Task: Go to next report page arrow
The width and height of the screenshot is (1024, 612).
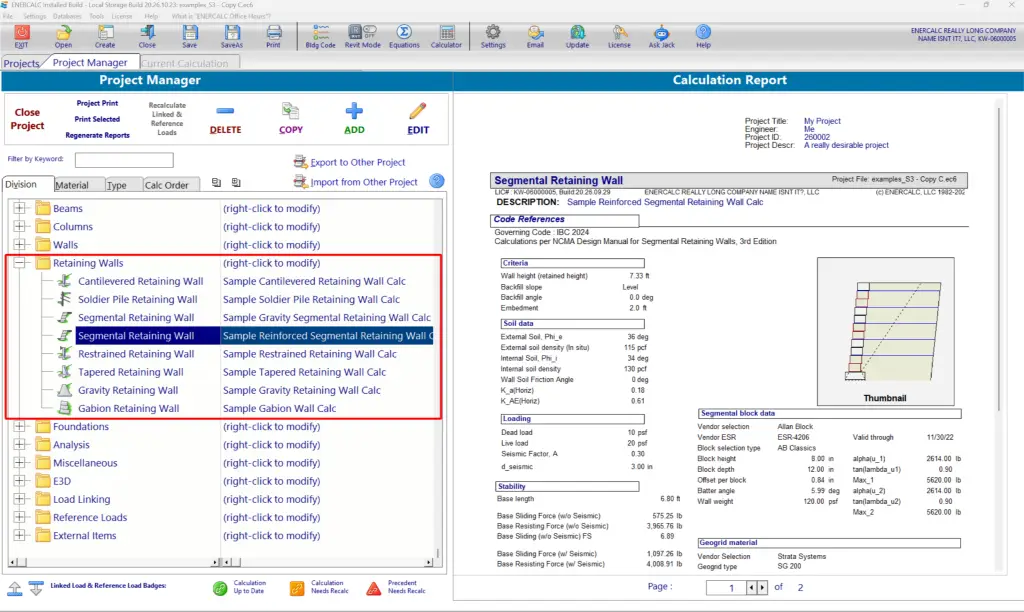Action: tap(762, 588)
